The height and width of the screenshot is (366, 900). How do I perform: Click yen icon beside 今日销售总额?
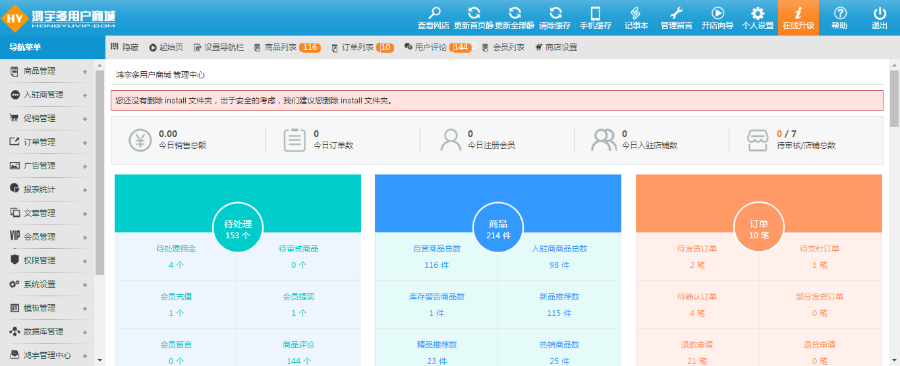[139, 141]
